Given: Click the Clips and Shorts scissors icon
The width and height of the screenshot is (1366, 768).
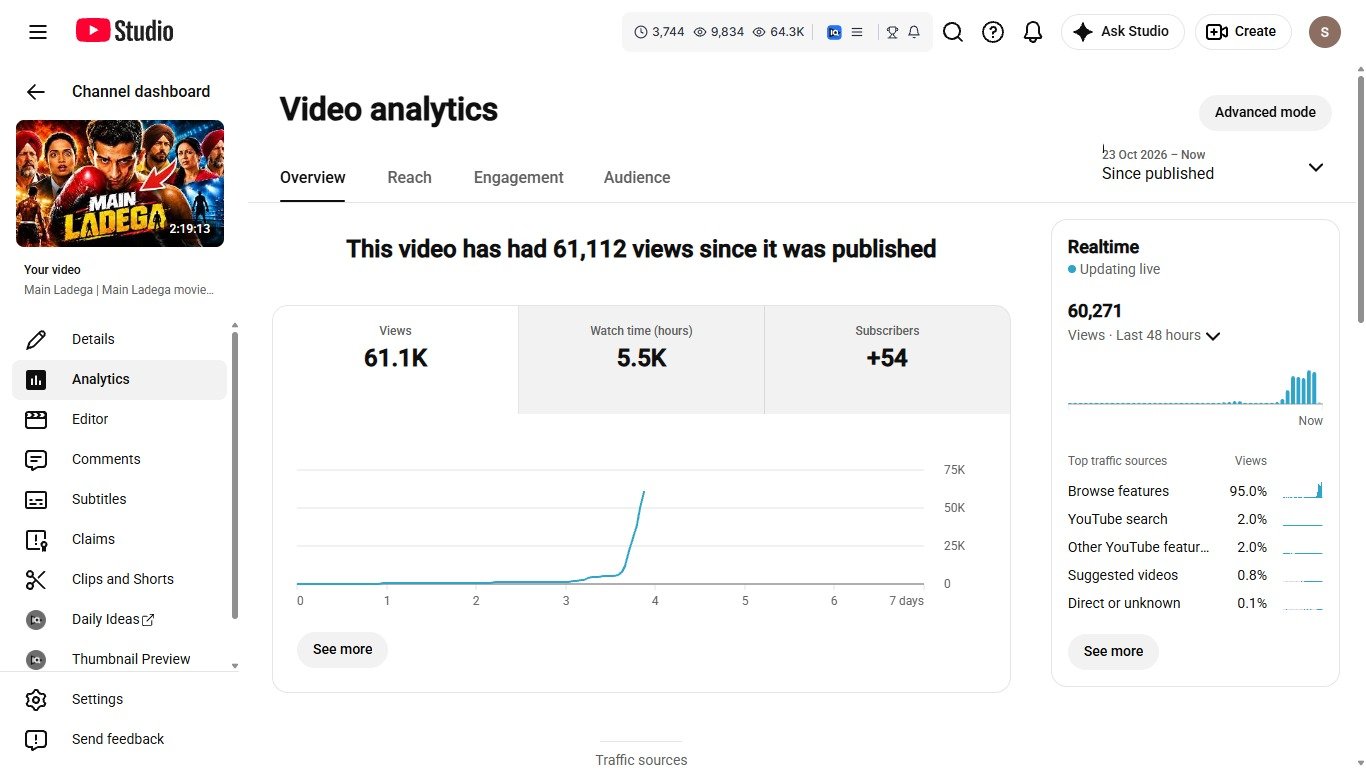Looking at the screenshot, I should pyautogui.click(x=36, y=579).
